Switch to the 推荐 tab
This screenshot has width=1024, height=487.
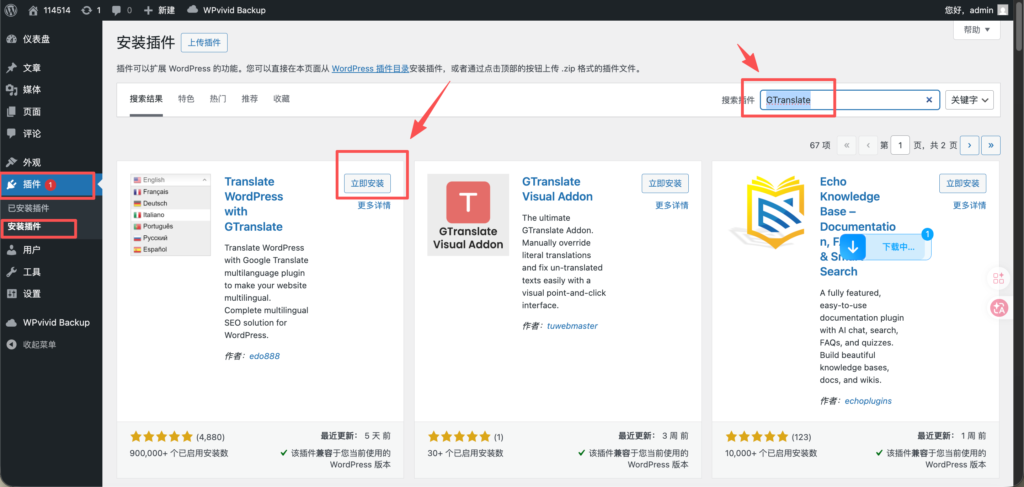pos(249,99)
